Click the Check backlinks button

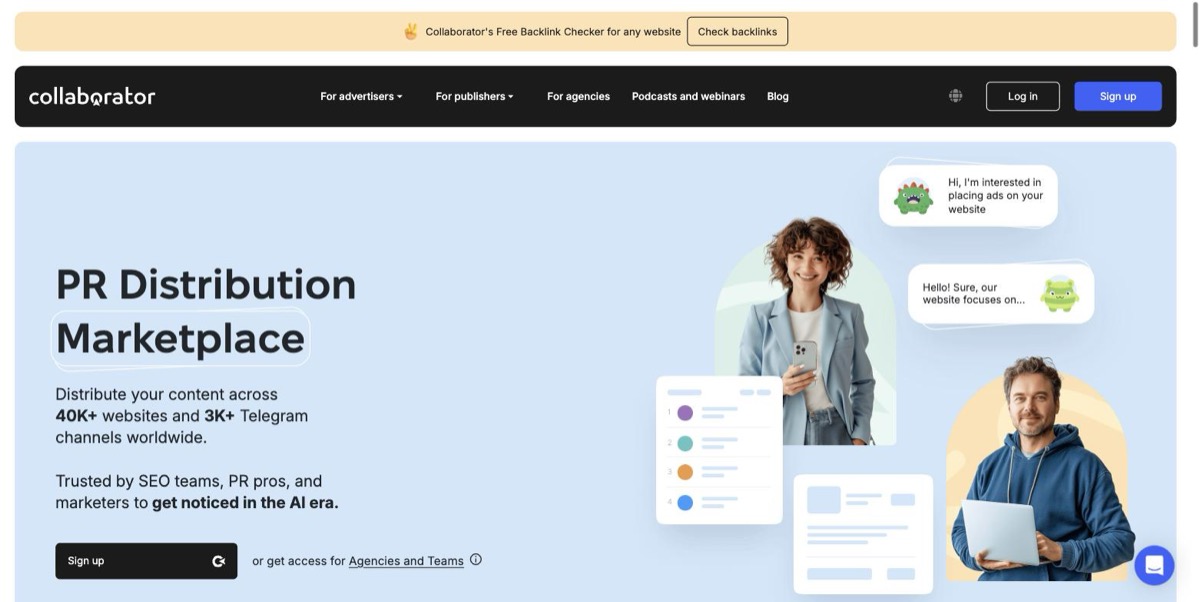(738, 32)
